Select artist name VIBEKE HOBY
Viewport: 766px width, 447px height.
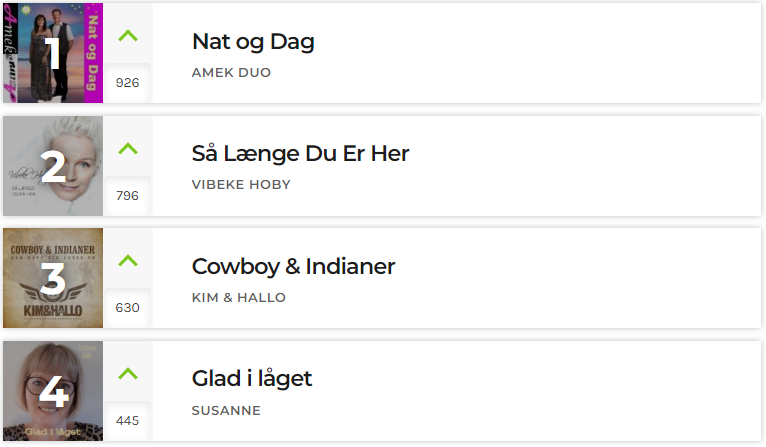pyautogui.click(x=241, y=185)
